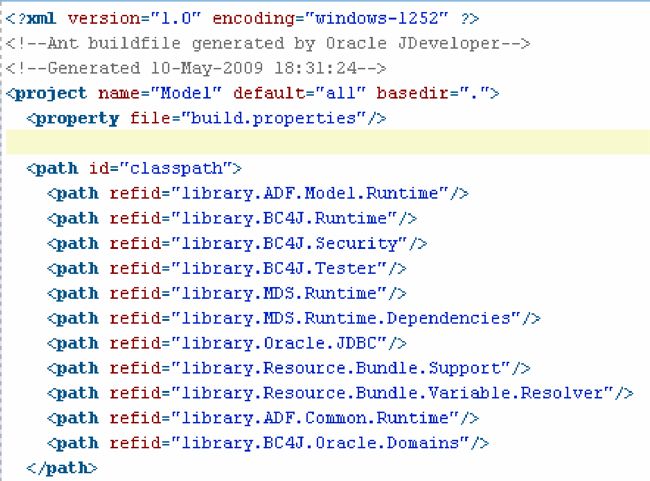Click the closing </path> tag

[x=62, y=468]
